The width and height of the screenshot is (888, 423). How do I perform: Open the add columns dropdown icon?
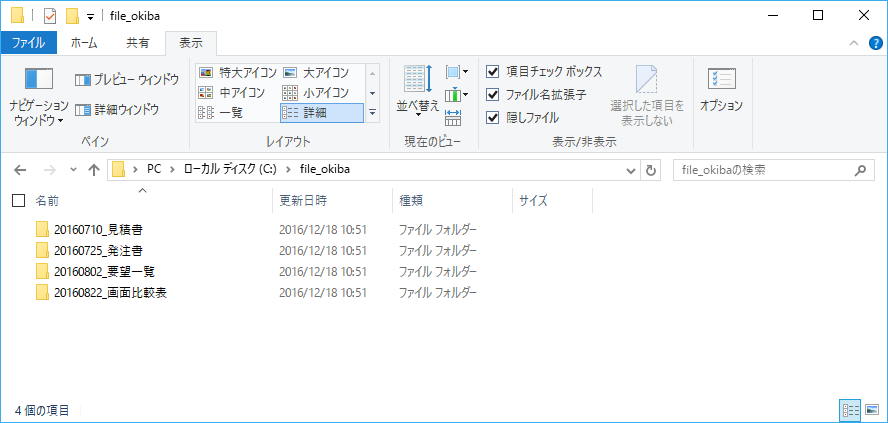(456, 95)
